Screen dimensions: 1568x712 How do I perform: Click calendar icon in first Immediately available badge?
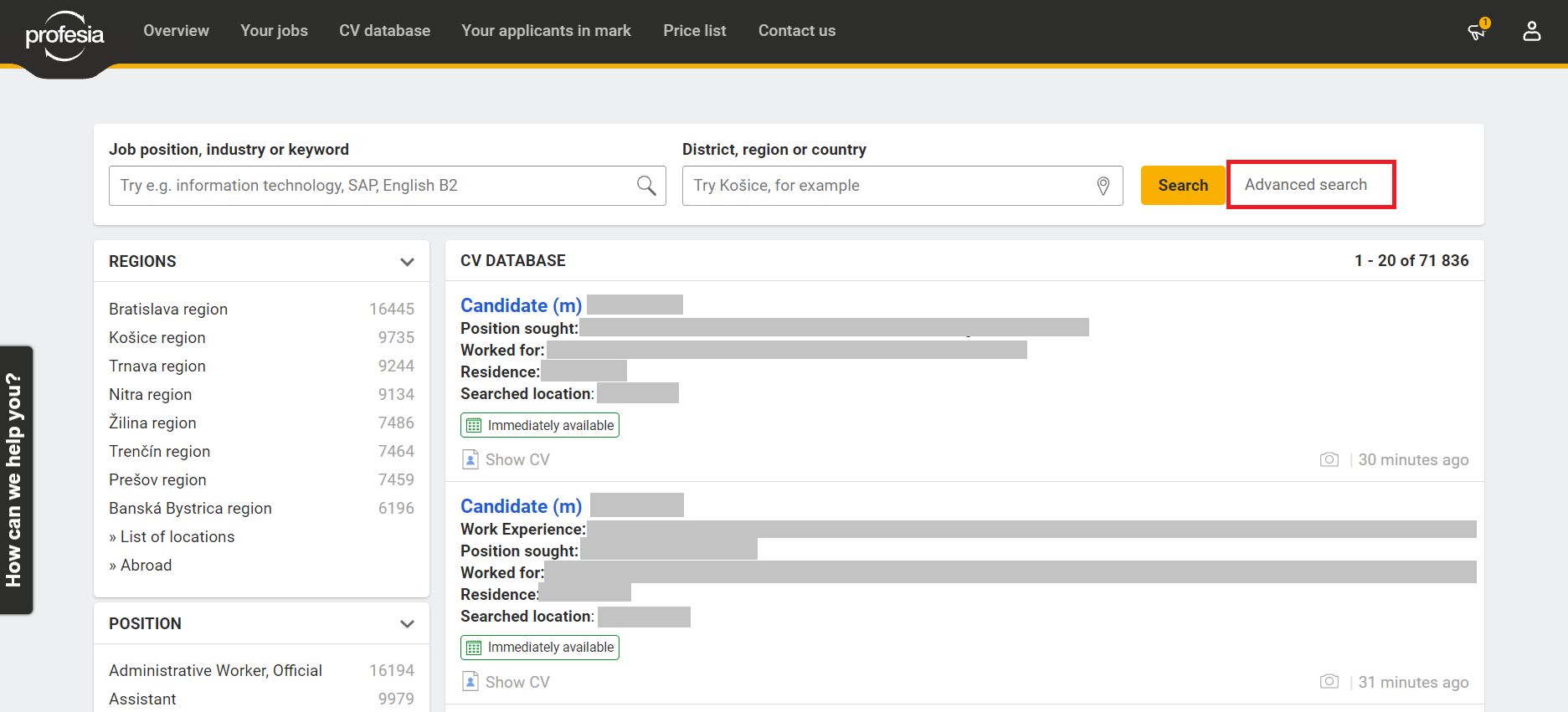tap(474, 425)
